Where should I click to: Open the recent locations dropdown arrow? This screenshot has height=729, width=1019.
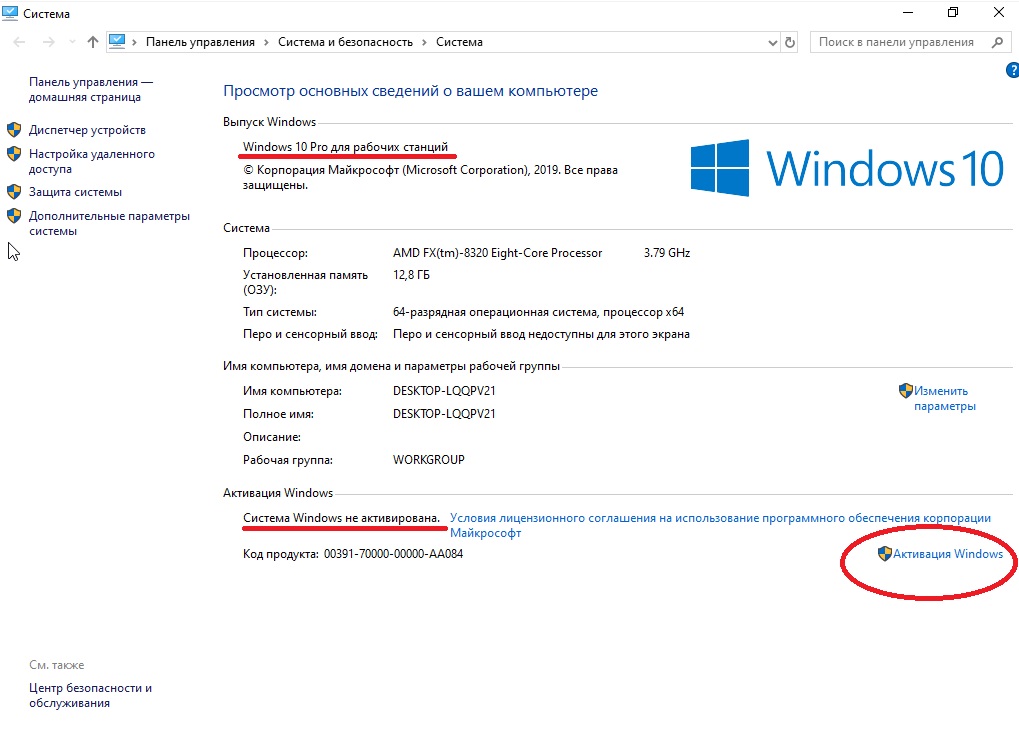coord(70,43)
